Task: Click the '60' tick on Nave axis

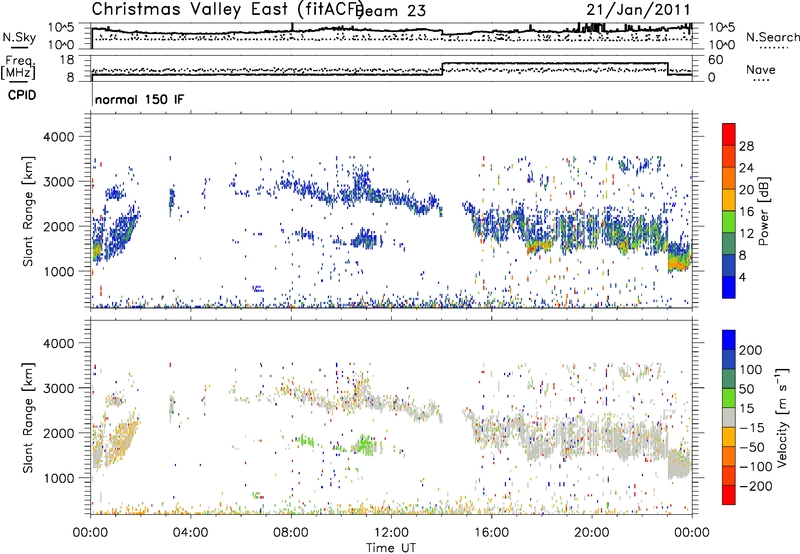Action: click(715, 60)
